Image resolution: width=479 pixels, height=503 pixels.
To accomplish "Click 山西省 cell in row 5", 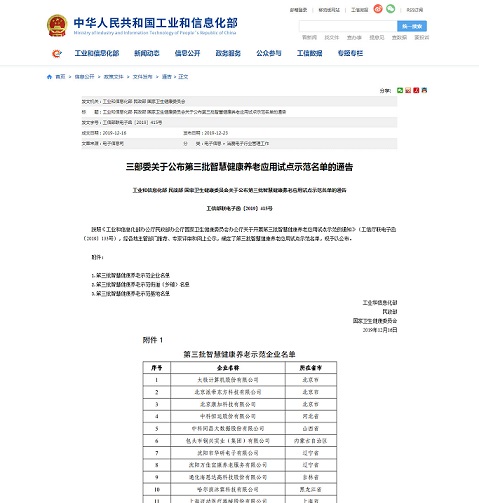I will [x=311, y=429].
